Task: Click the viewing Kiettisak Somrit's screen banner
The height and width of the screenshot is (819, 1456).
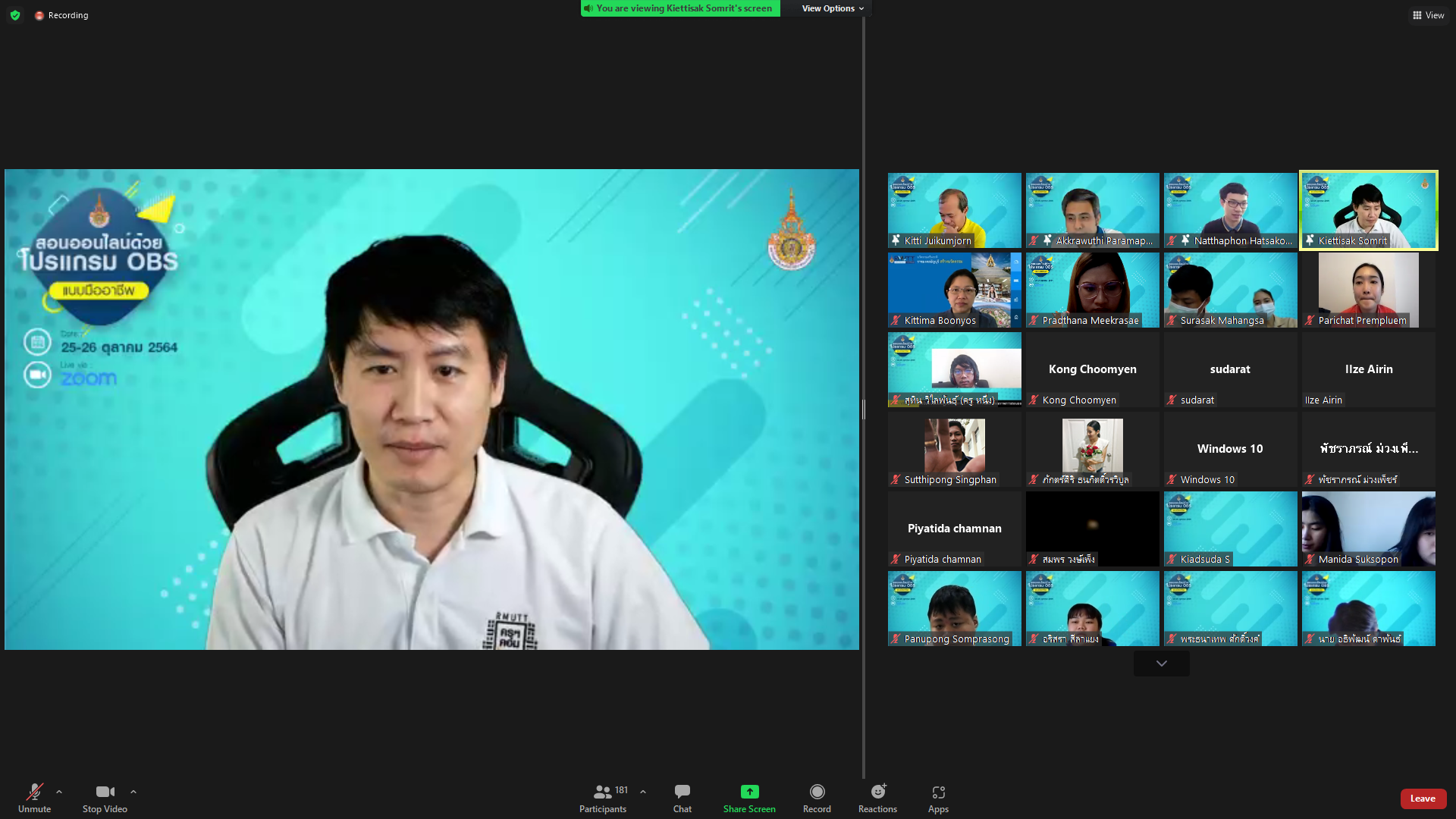Action: 680,8
